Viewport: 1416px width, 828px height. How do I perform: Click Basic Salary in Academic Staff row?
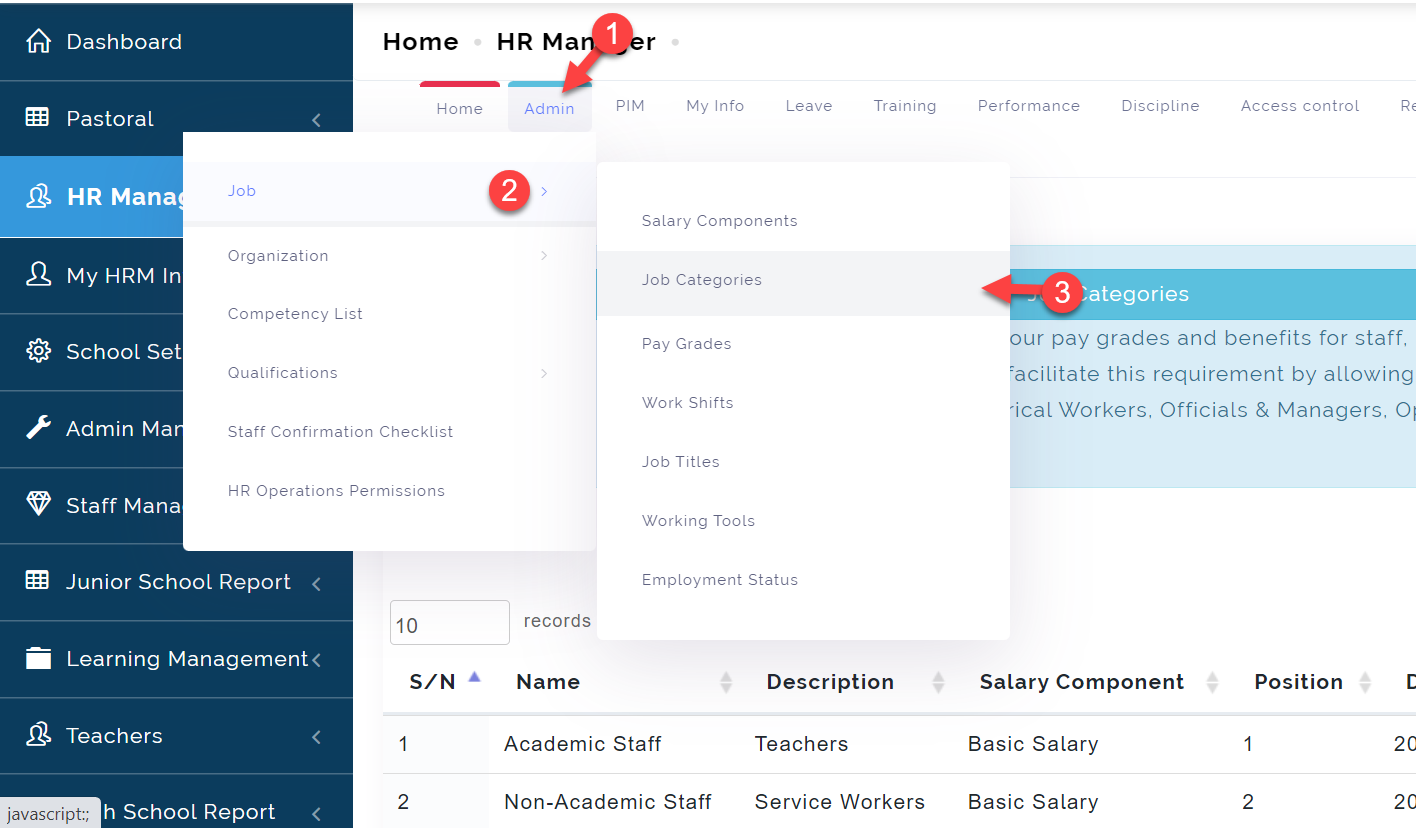point(1033,744)
